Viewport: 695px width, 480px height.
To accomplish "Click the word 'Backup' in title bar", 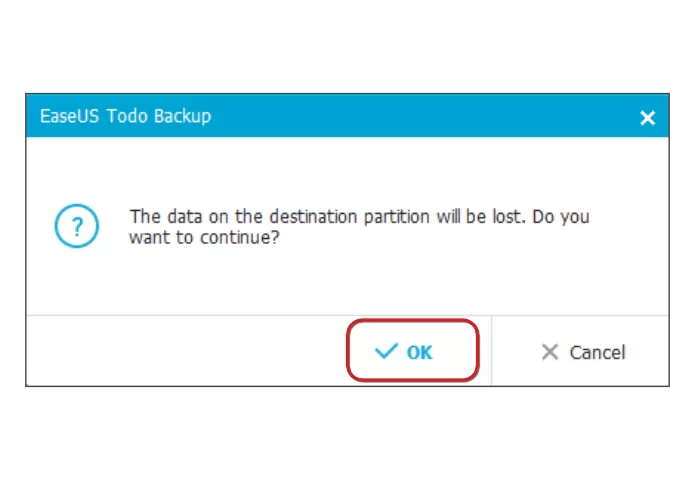I will point(184,116).
